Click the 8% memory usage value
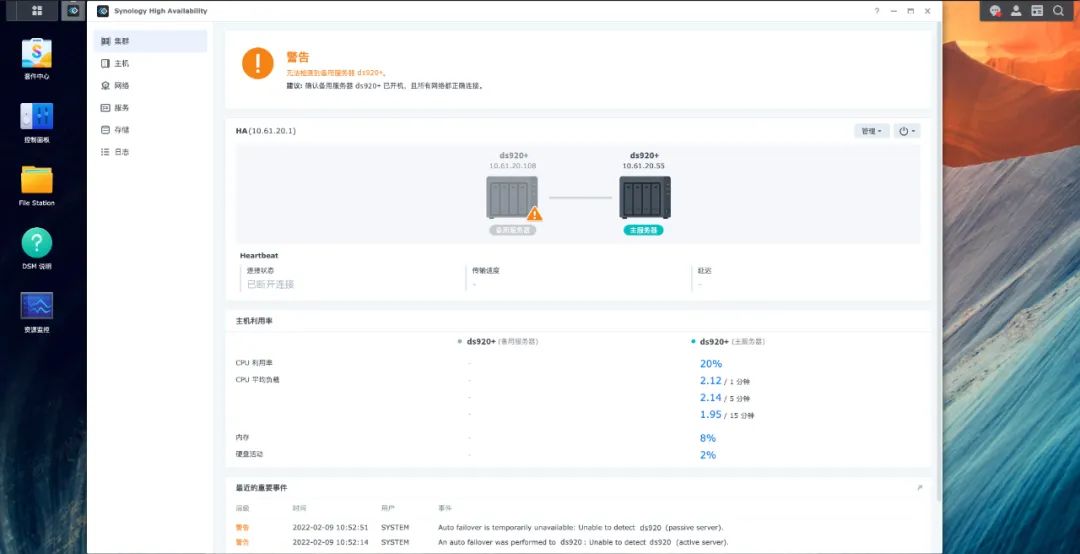The image size is (1080, 554). pyautogui.click(x=708, y=438)
